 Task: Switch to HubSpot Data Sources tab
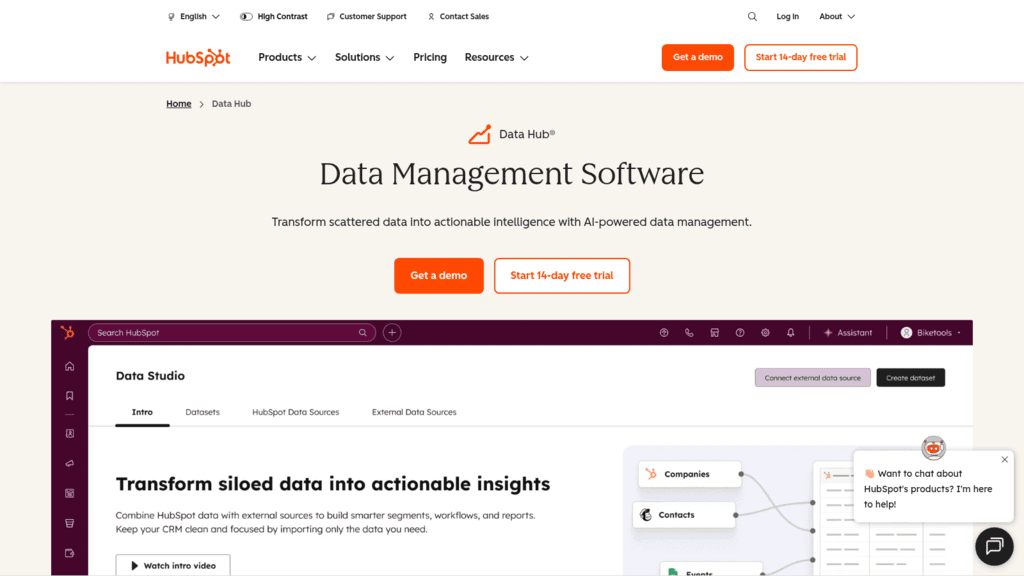tap(296, 412)
